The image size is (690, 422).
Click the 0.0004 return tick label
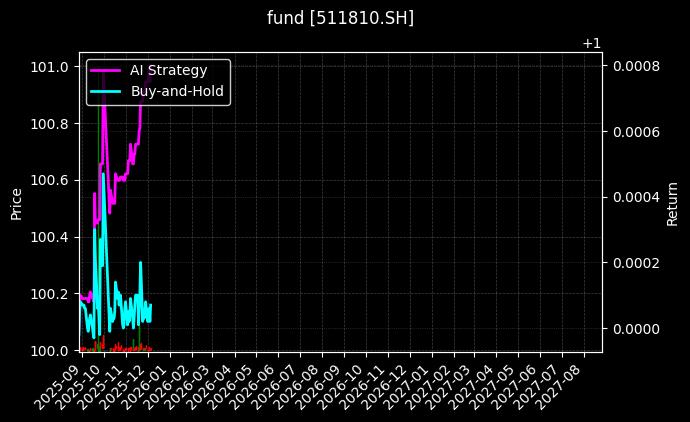pos(636,198)
